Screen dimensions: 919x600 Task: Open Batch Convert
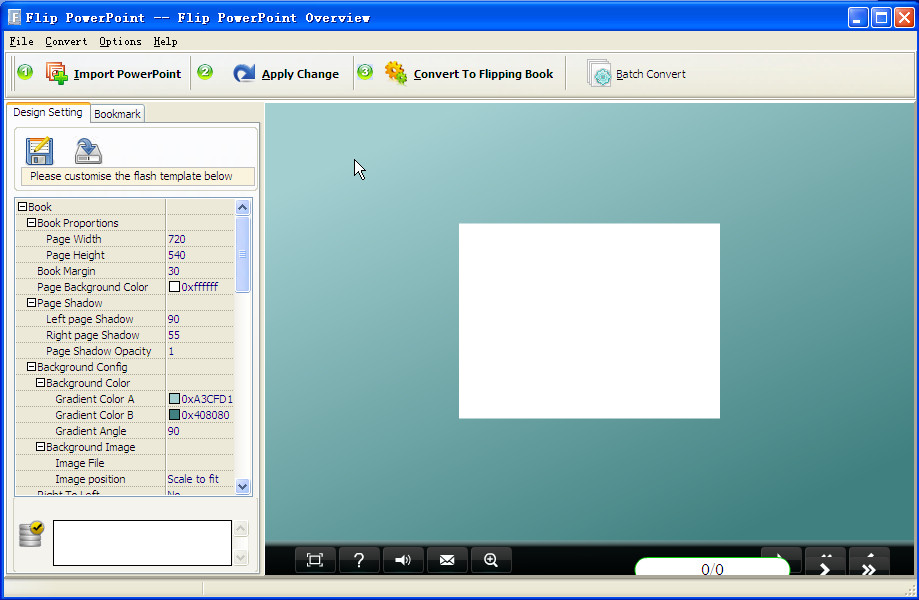click(x=636, y=74)
